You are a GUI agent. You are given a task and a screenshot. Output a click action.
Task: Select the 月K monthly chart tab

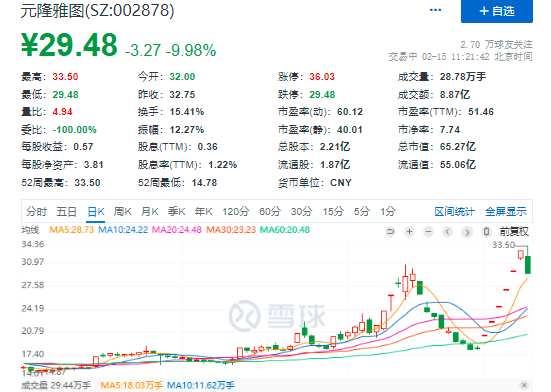pos(150,211)
